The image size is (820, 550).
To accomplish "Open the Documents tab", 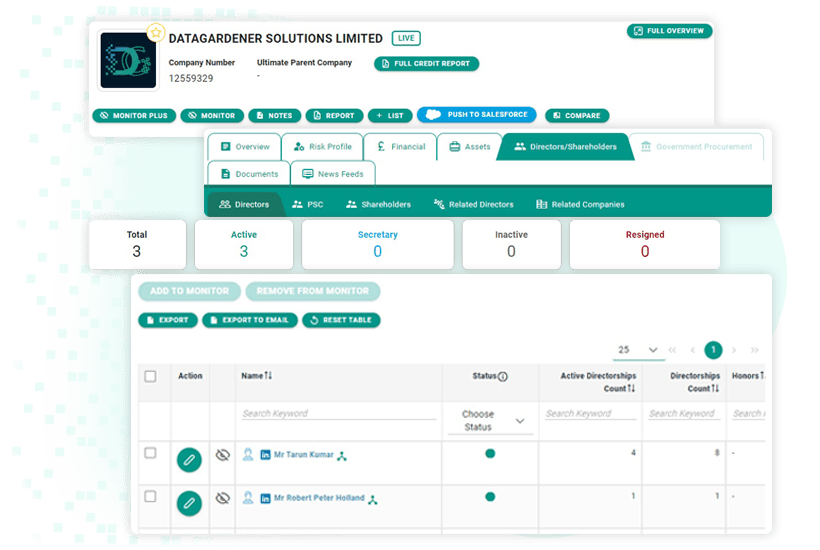I will (x=249, y=174).
